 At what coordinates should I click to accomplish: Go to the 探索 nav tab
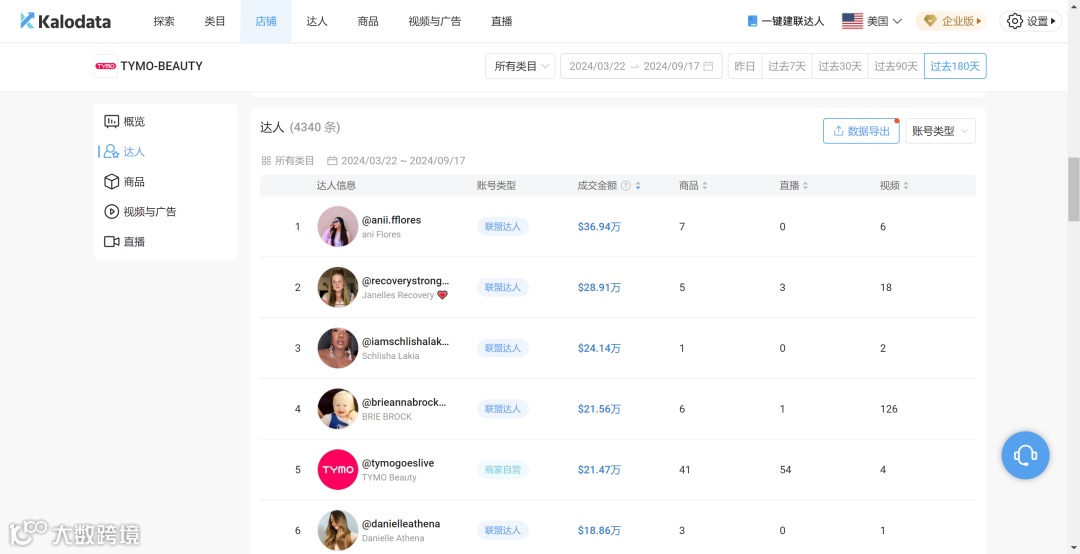(164, 21)
